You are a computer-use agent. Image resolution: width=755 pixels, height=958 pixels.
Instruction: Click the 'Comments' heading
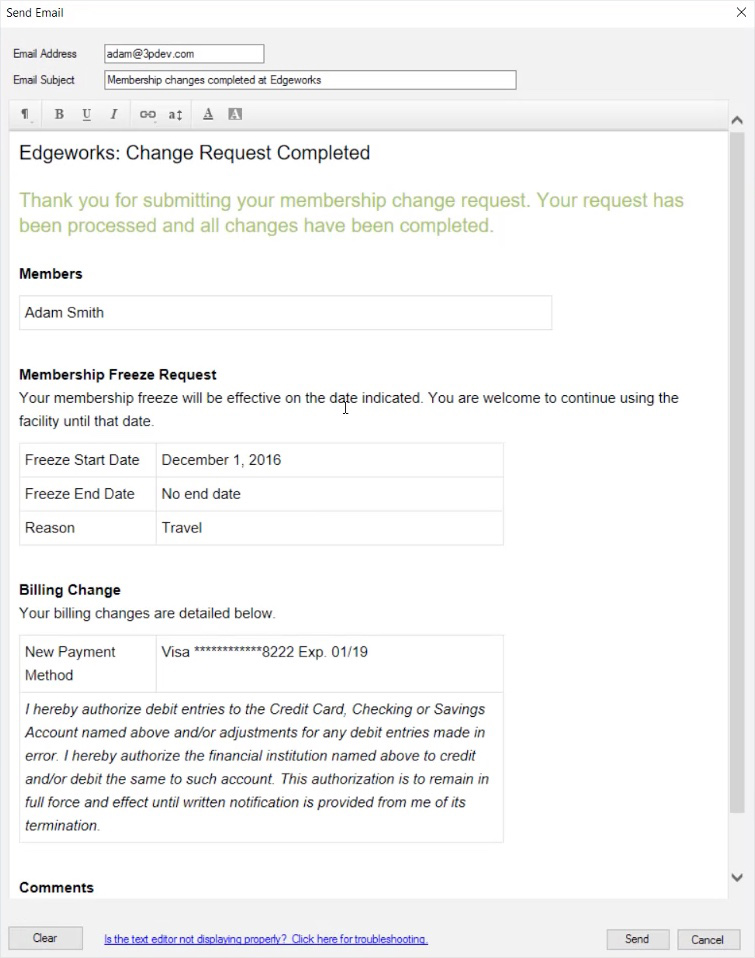point(56,888)
